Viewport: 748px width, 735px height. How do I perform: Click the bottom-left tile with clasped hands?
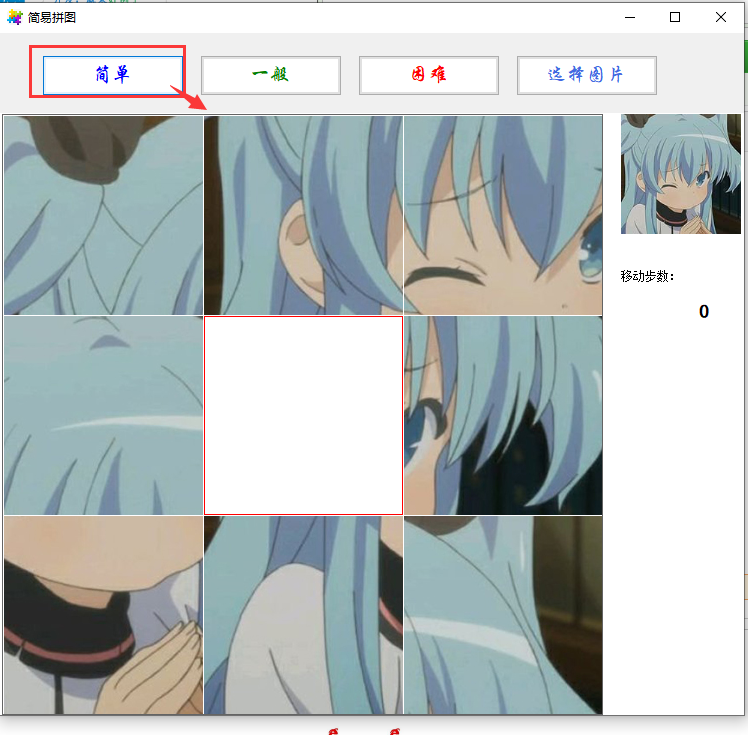103,614
